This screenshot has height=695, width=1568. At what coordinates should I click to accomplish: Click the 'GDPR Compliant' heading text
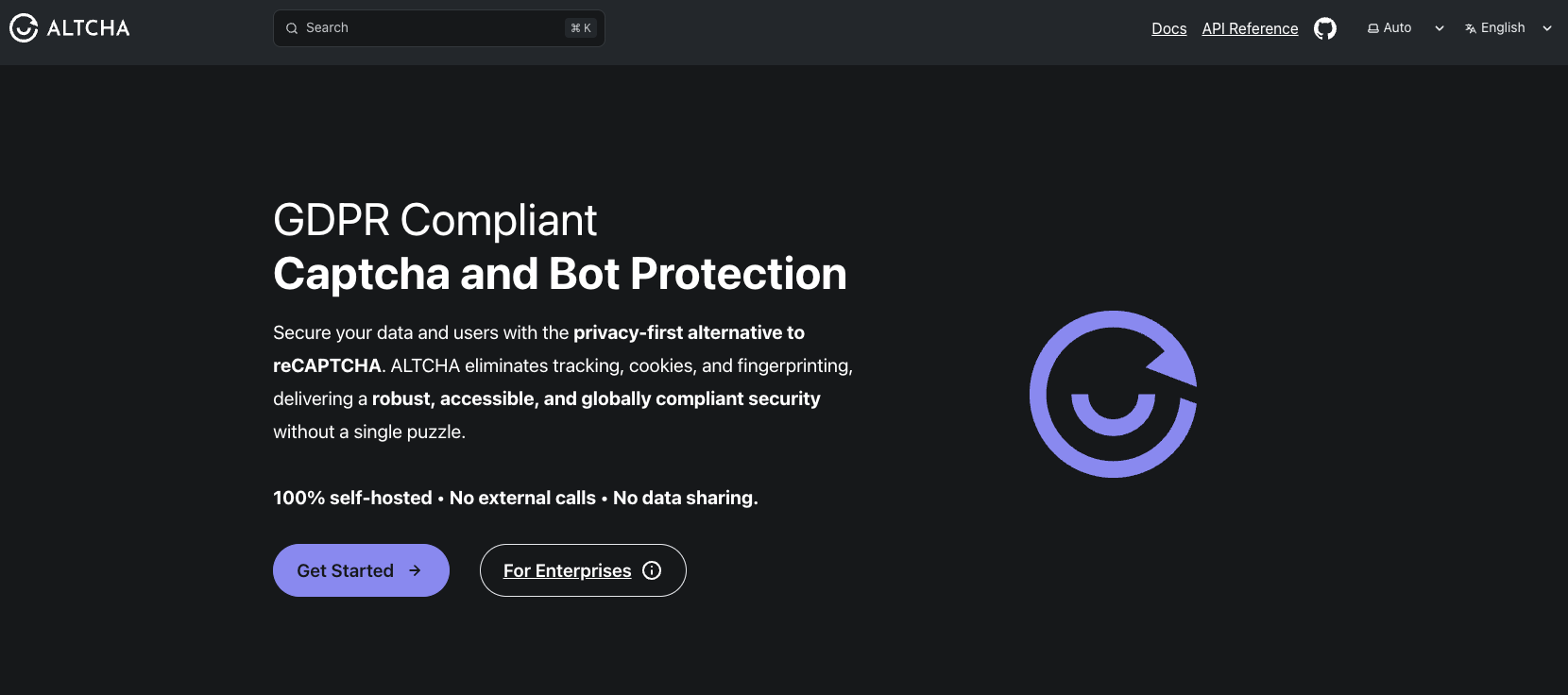[435, 221]
